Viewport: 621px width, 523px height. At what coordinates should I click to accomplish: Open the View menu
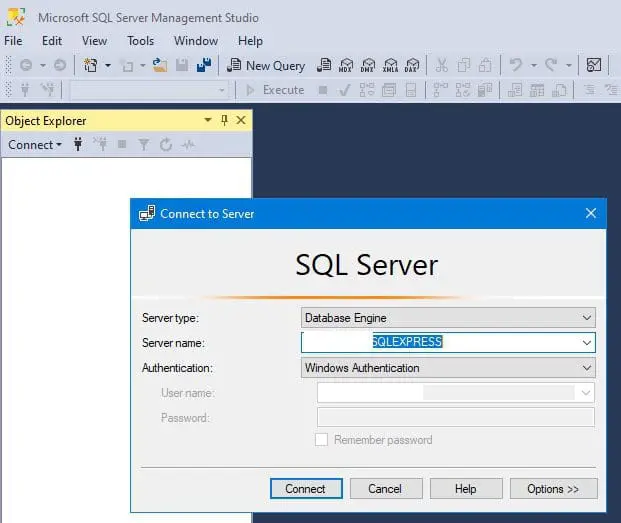coord(94,41)
